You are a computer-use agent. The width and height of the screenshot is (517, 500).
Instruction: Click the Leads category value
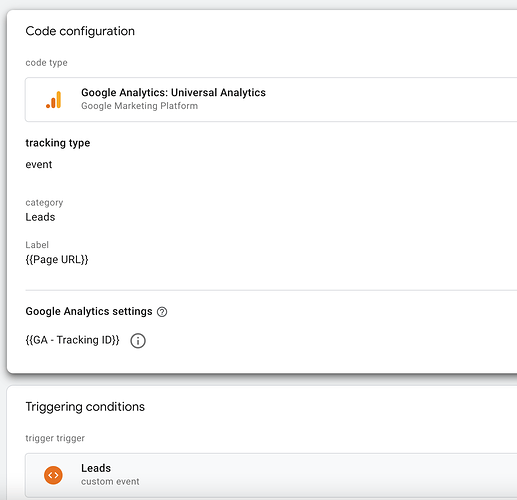coord(40,217)
